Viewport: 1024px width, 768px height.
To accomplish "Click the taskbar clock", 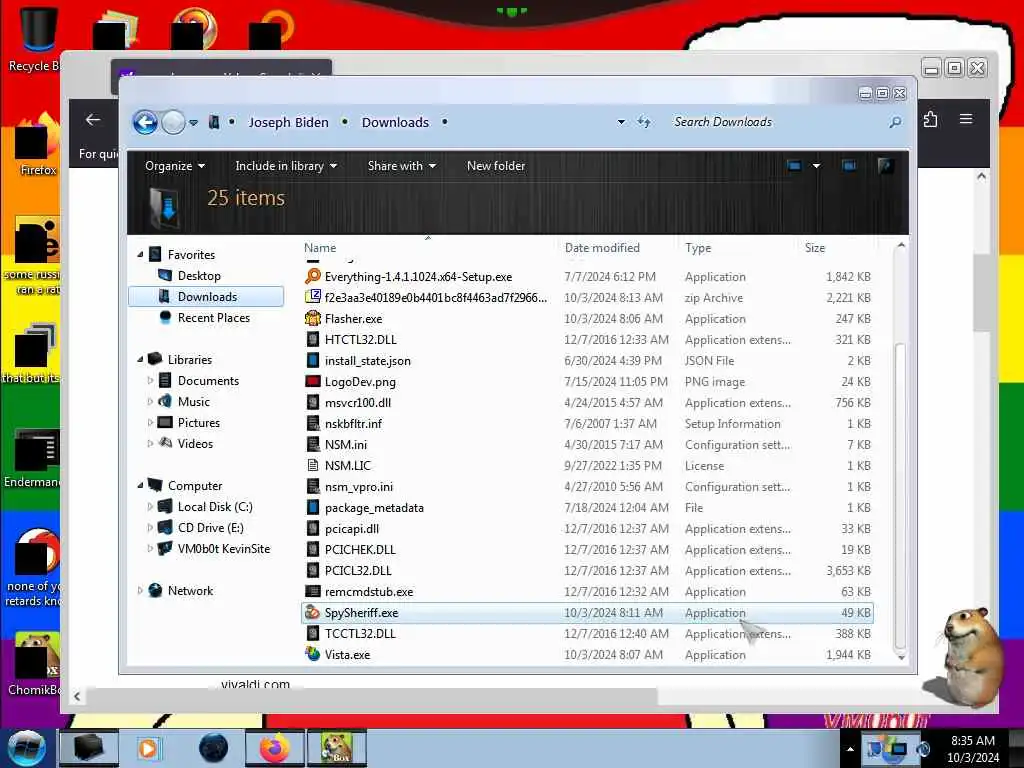I will [973, 749].
